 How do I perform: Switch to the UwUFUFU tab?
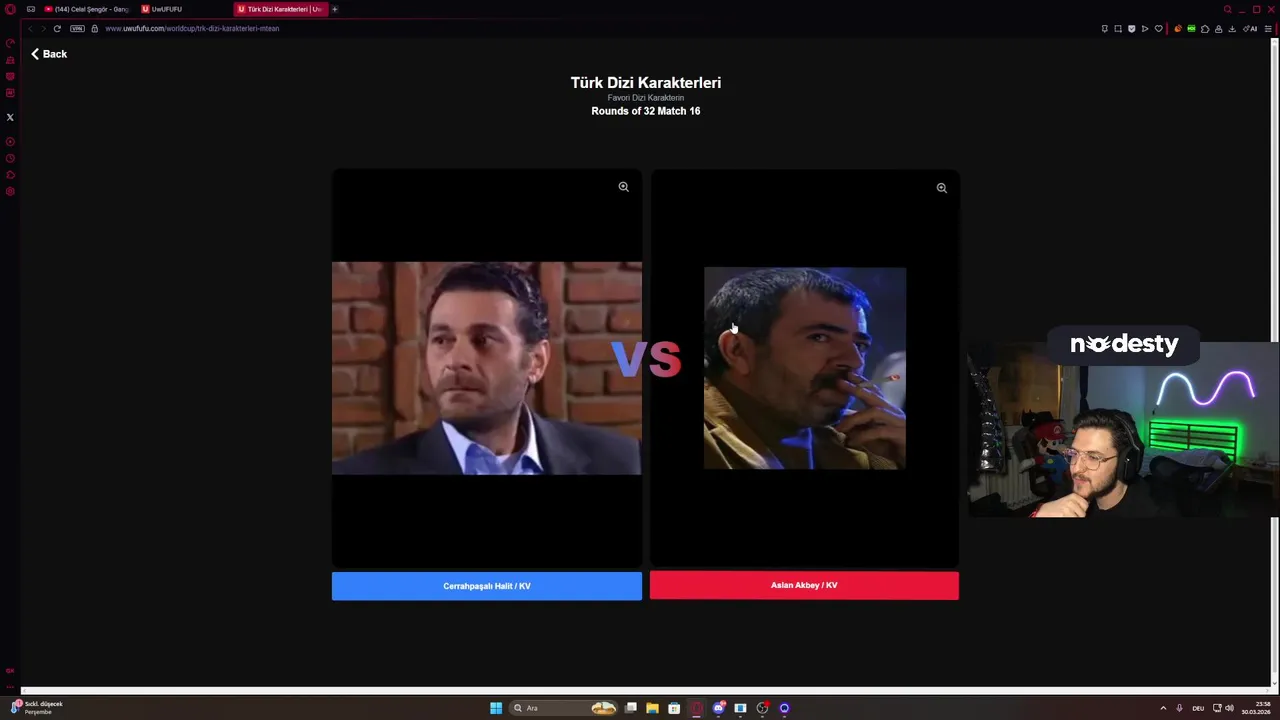pos(162,9)
